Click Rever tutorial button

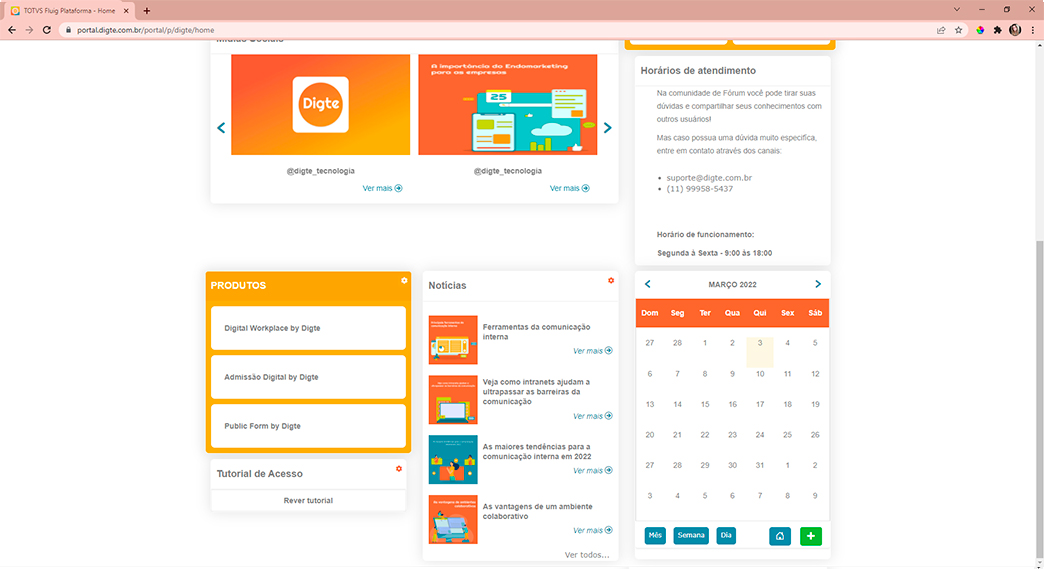308,501
